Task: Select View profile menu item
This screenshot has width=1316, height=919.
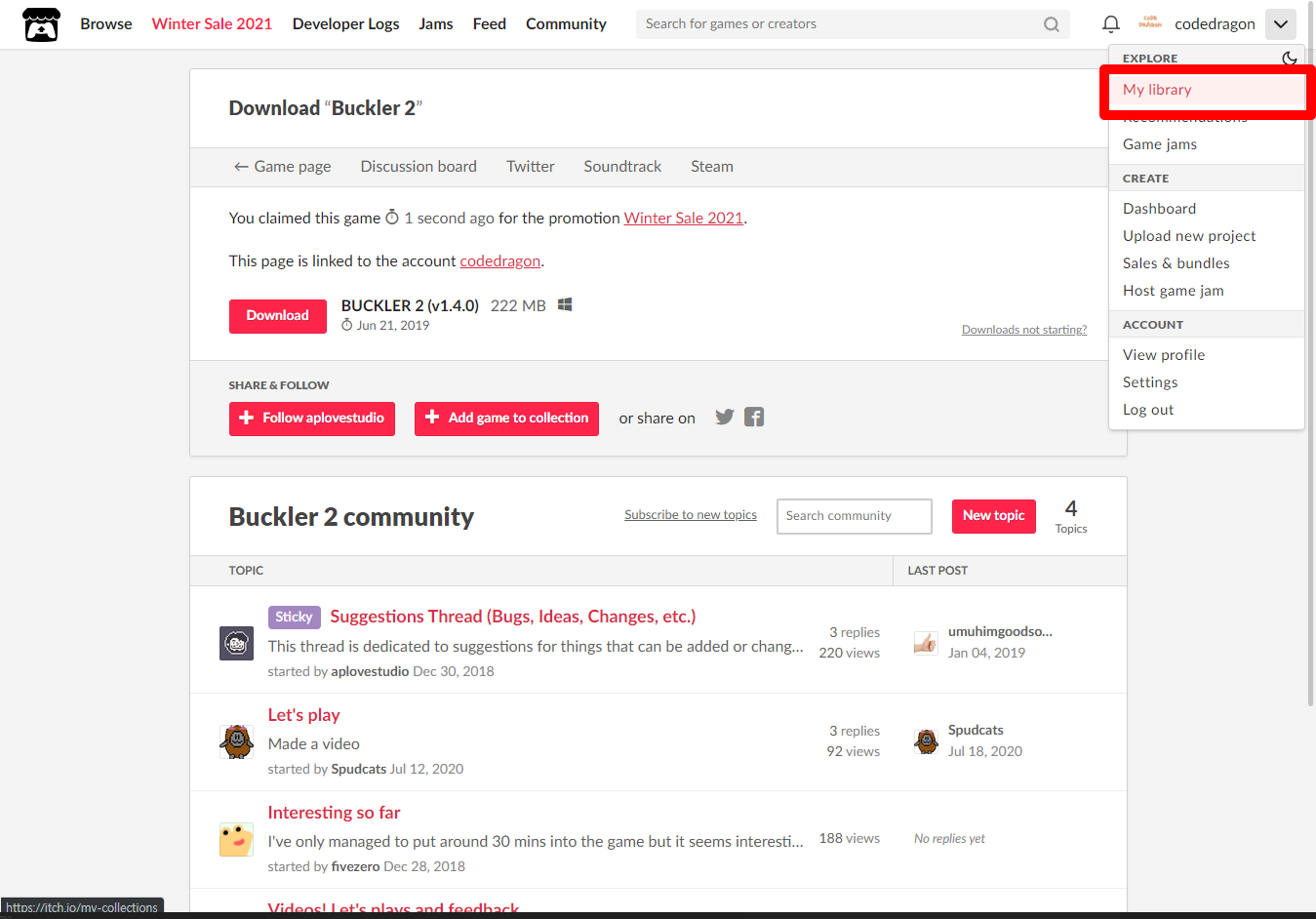Action: (1207, 355)
